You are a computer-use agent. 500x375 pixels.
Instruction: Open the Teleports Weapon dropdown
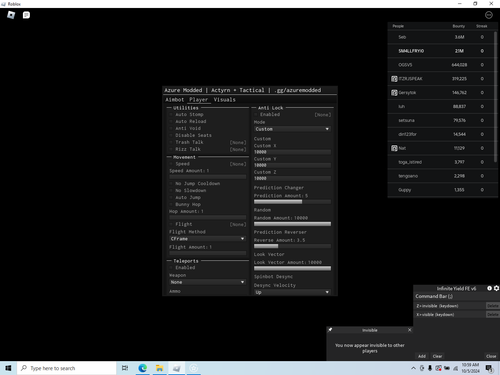click(x=208, y=282)
